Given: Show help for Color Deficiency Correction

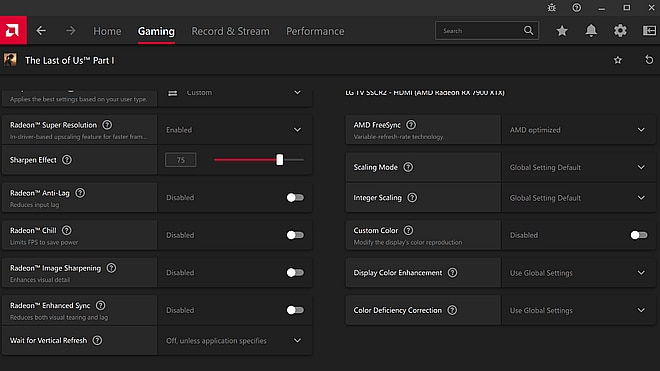Looking at the screenshot, I should coord(452,310).
